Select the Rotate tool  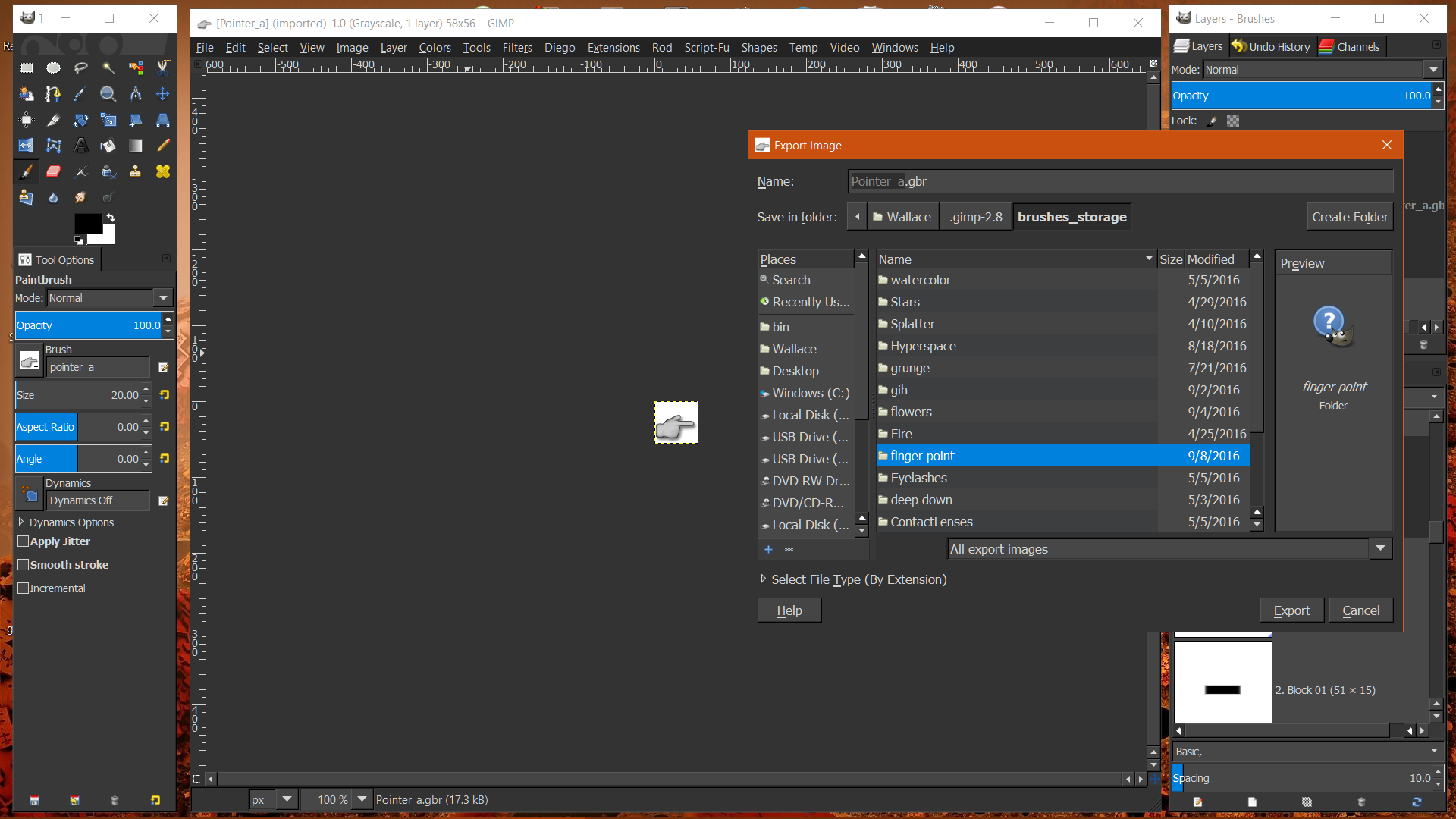pyautogui.click(x=80, y=120)
